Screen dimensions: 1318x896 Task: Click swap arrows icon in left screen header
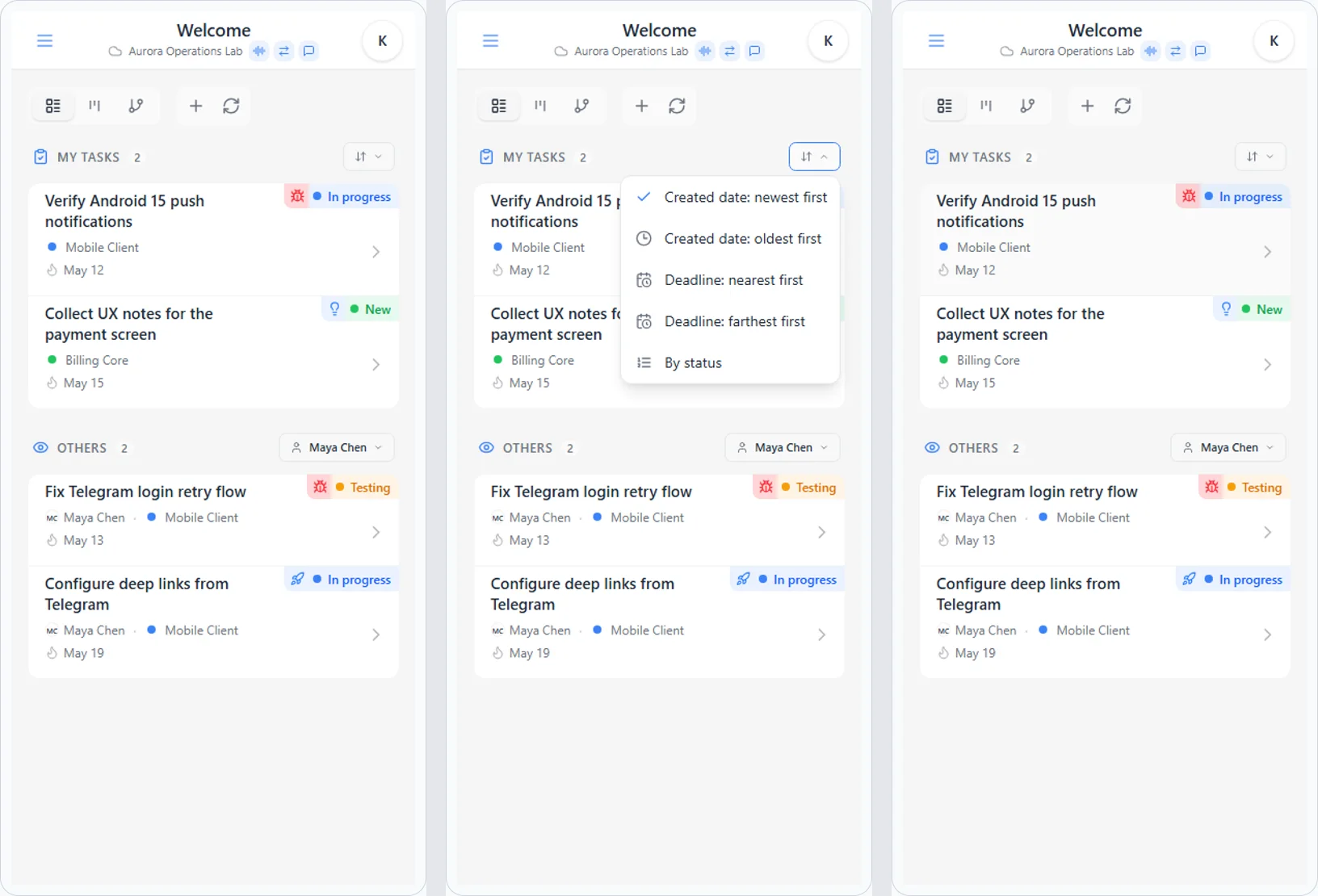(284, 51)
